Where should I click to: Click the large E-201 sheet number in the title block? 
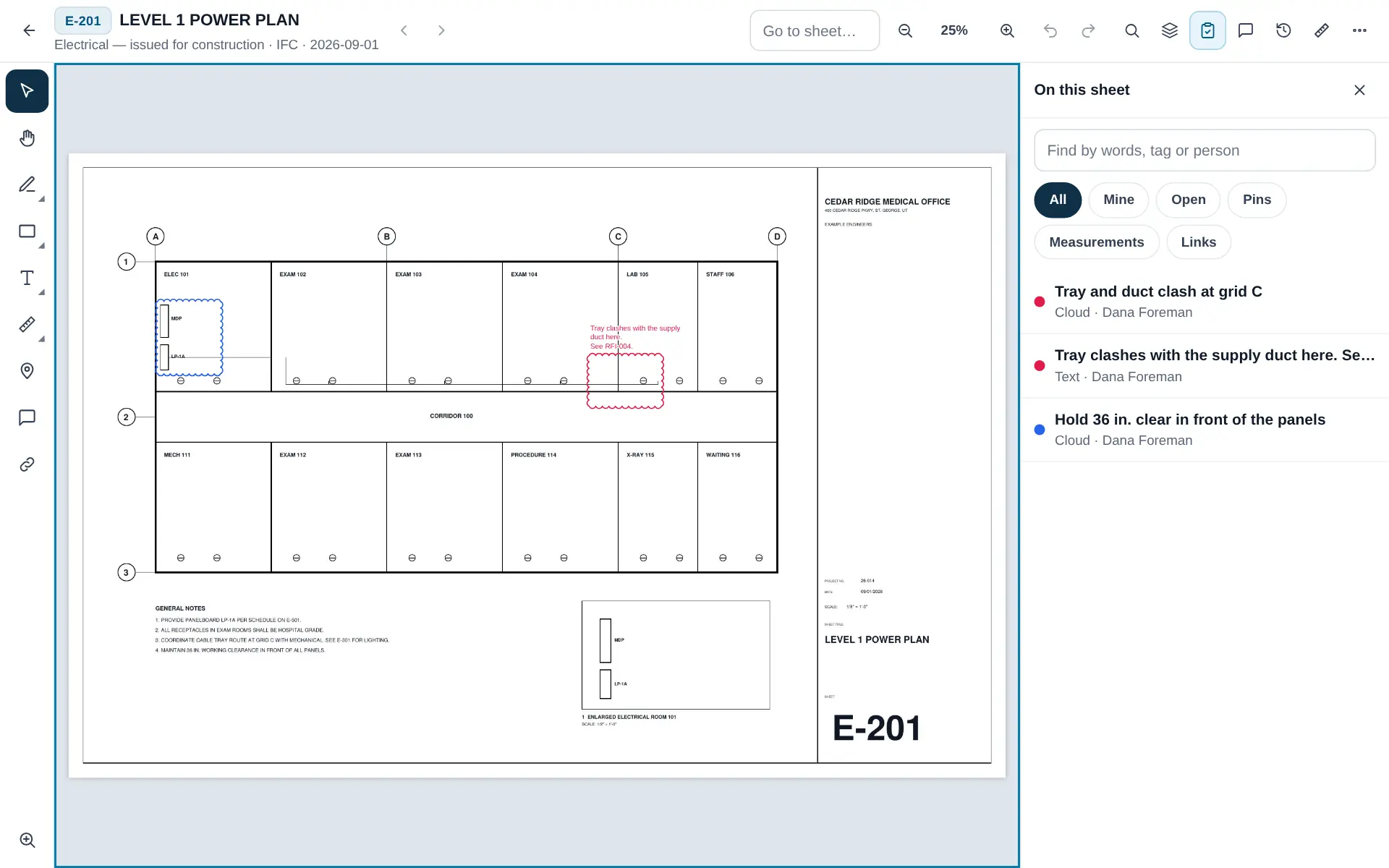[x=877, y=728]
